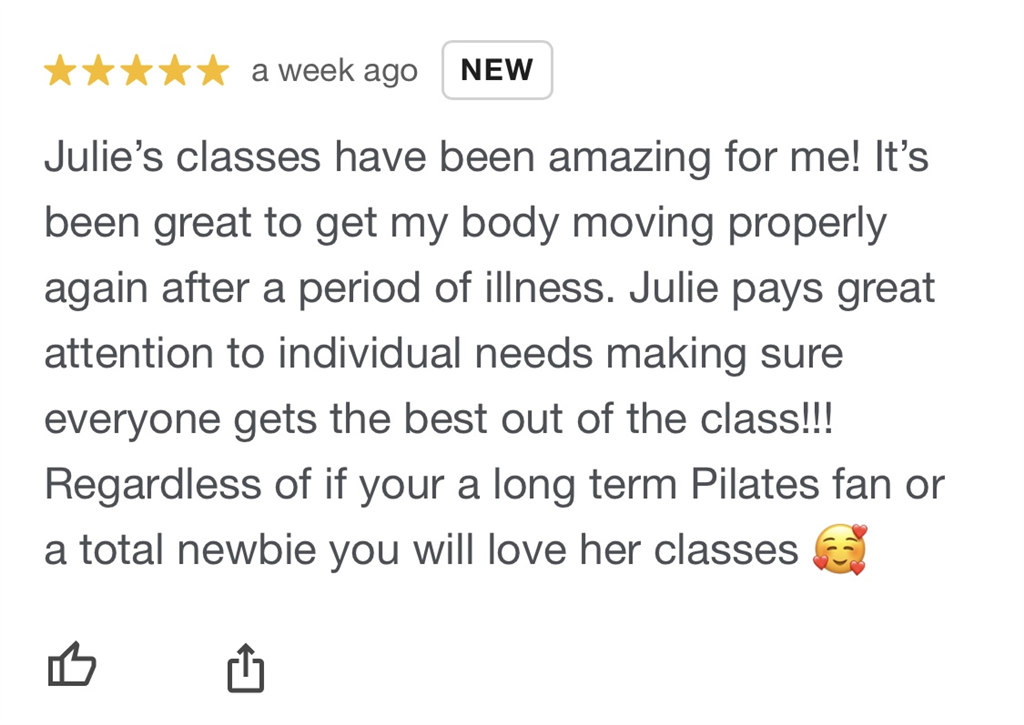
Task: Click the NEW badge
Action: tap(497, 70)
